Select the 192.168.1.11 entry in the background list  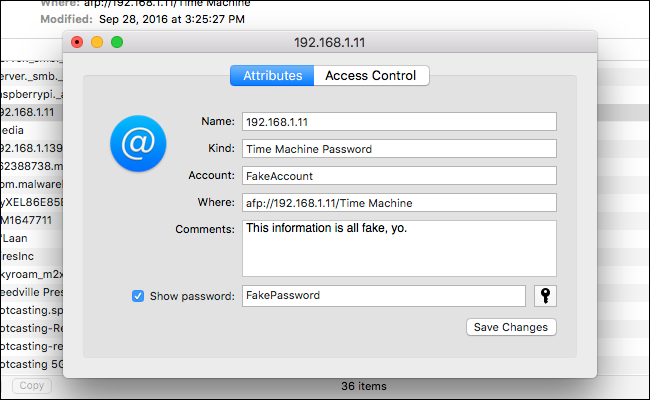pos(30,111)
